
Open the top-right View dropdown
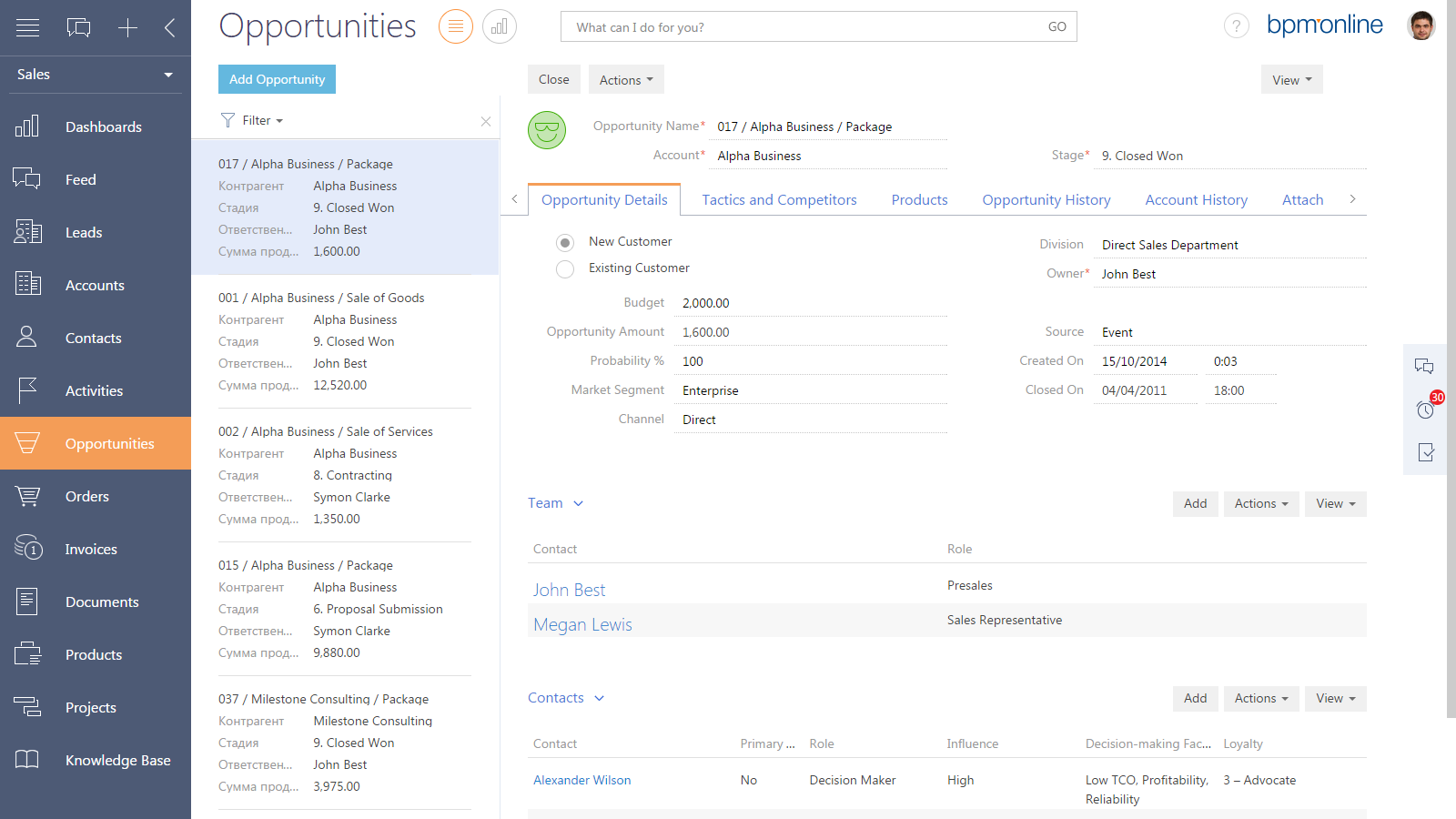tap(1291, 80)
